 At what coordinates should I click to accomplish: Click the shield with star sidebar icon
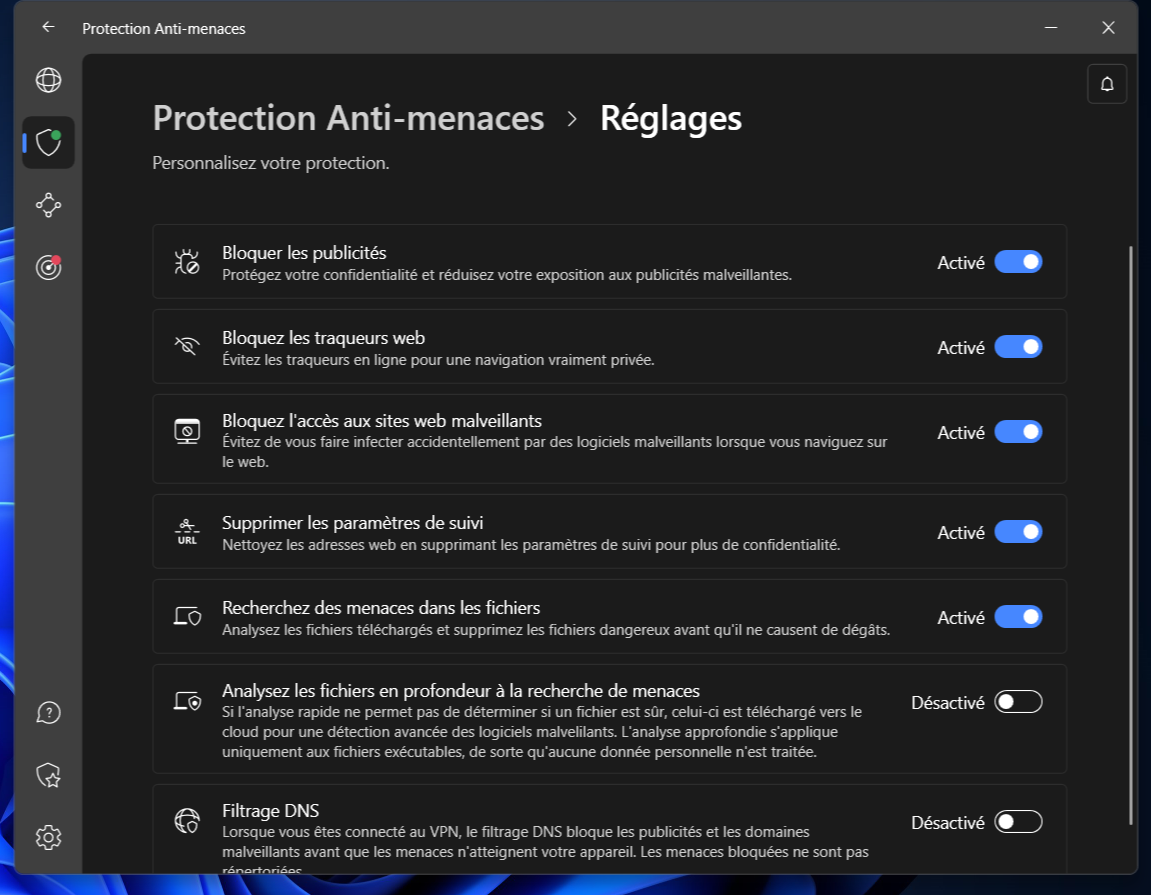(48, 775)
